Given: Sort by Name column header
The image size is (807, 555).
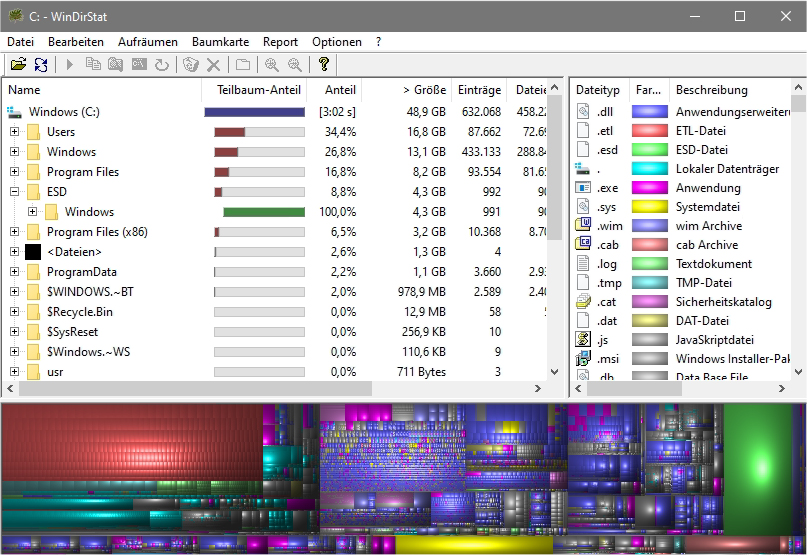Looking at the screenshot, I should tap(102, 90).
